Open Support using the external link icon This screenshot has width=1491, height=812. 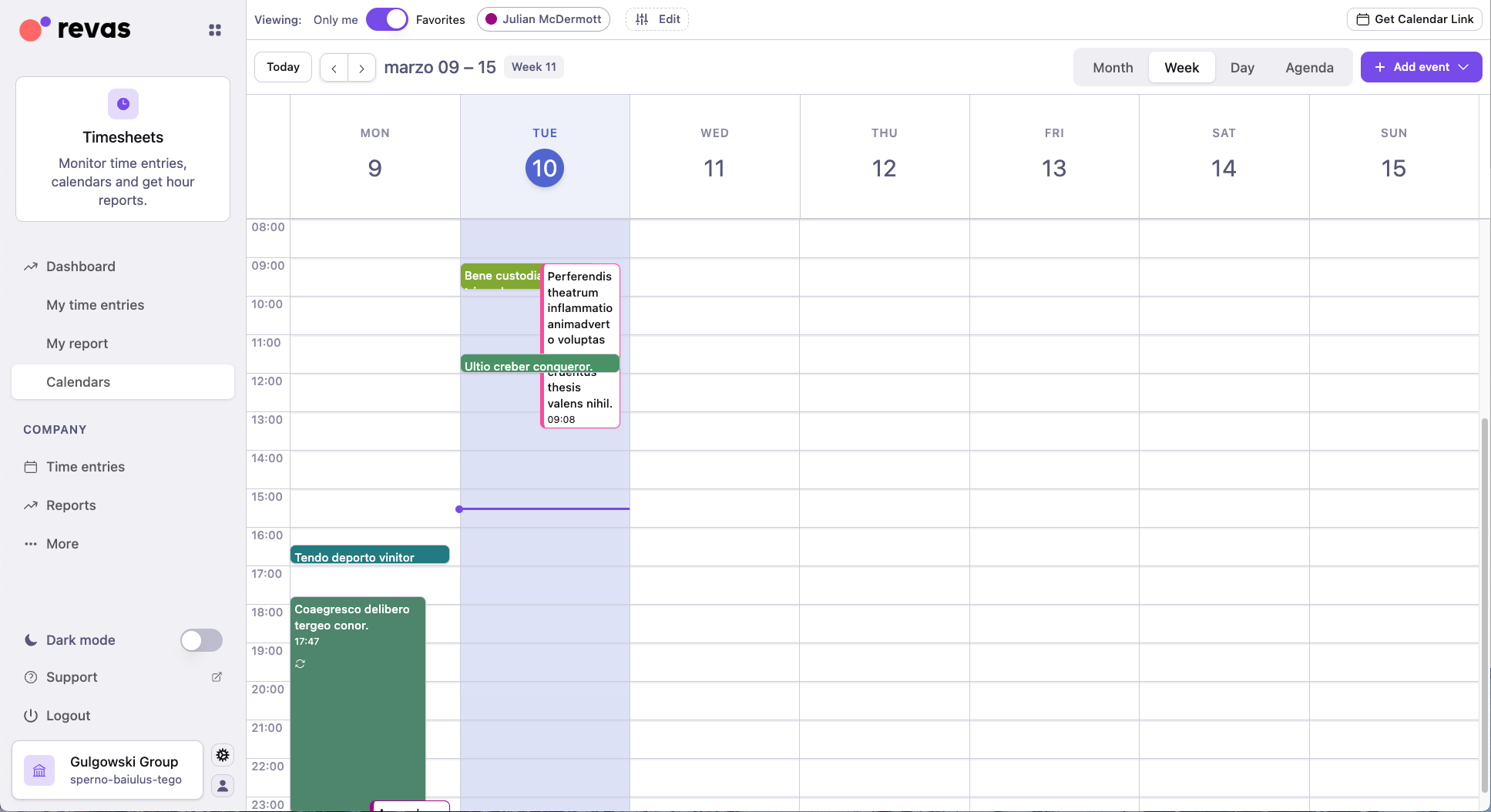tap(217, 676)
